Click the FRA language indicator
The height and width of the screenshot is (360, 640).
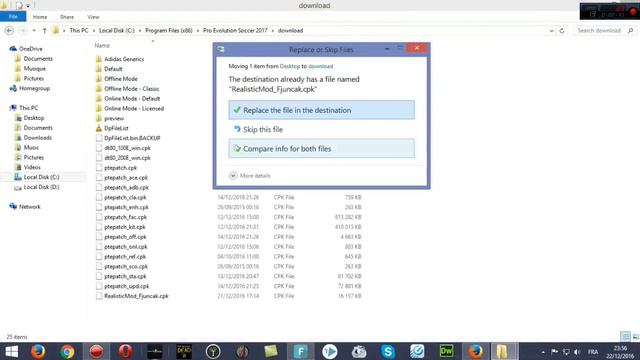pyautogui.click(x=593, y=351)
